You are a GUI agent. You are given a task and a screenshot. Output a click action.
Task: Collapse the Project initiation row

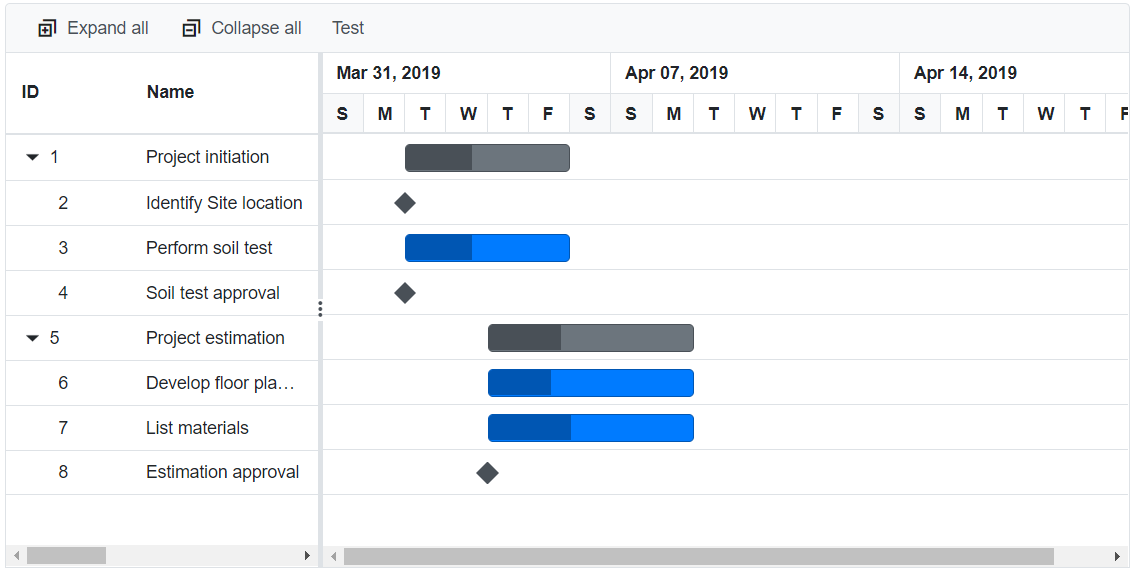coord(33,157)
